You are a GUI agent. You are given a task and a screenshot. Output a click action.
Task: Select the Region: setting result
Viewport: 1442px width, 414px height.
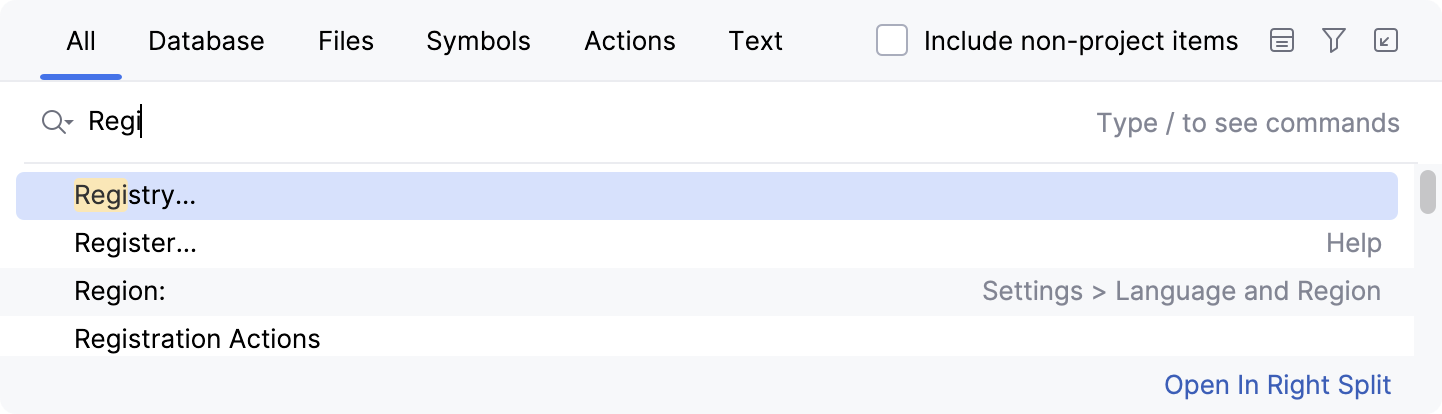pyautogui.click(x=120, y=292)
